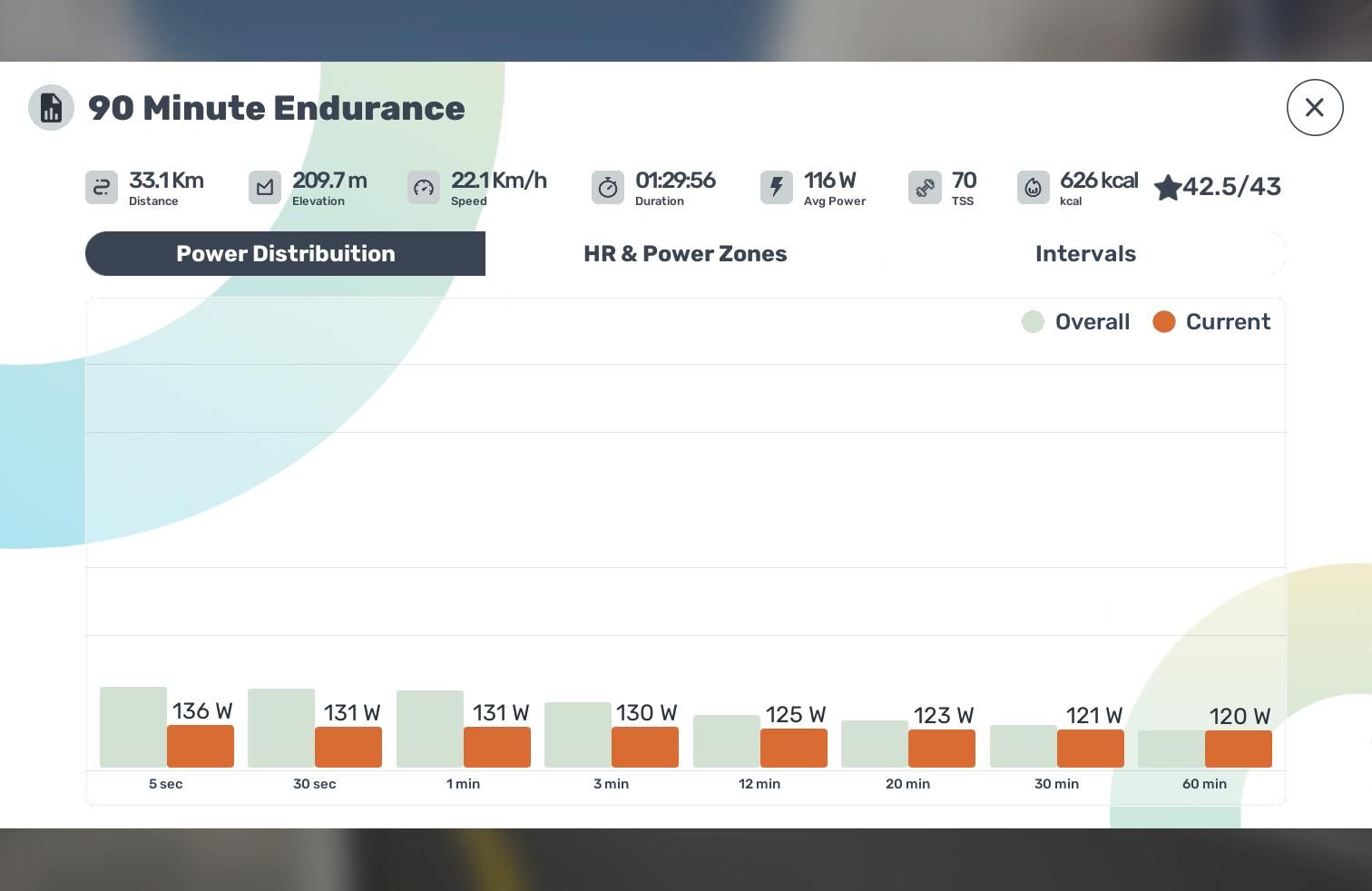Click the orange 5 sec current bar

coord(201,747)
